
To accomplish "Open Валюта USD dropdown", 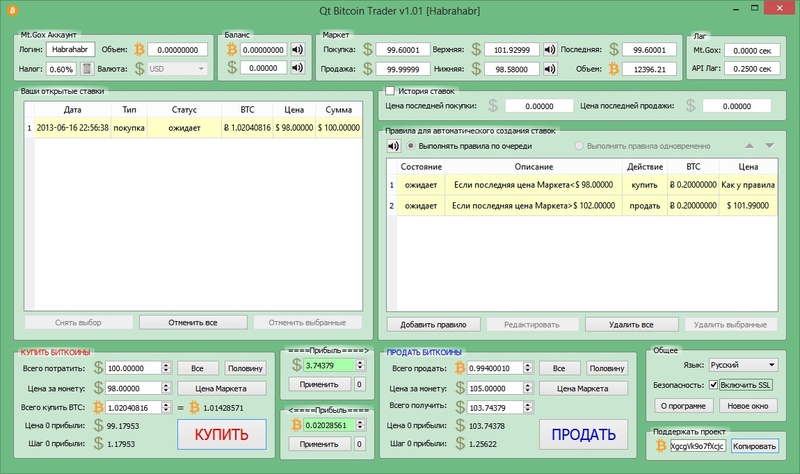I will click(177, 68).
